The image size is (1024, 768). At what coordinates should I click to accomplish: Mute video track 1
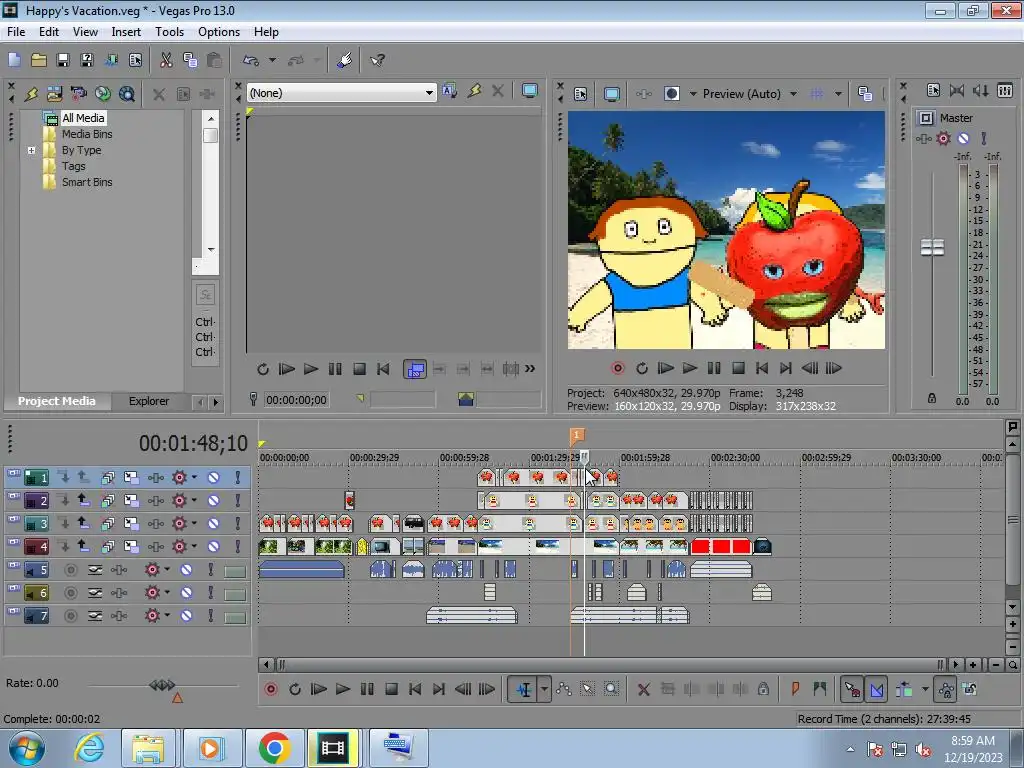click(x=213, y=477)
